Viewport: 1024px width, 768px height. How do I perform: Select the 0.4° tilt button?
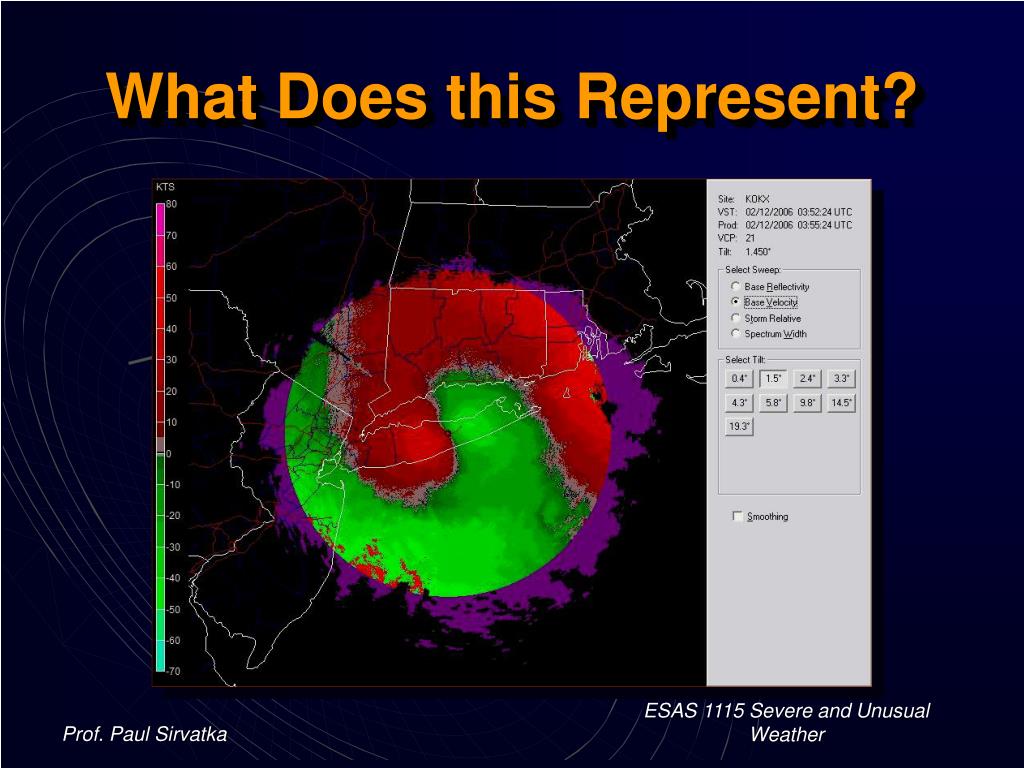coord(739,379)
